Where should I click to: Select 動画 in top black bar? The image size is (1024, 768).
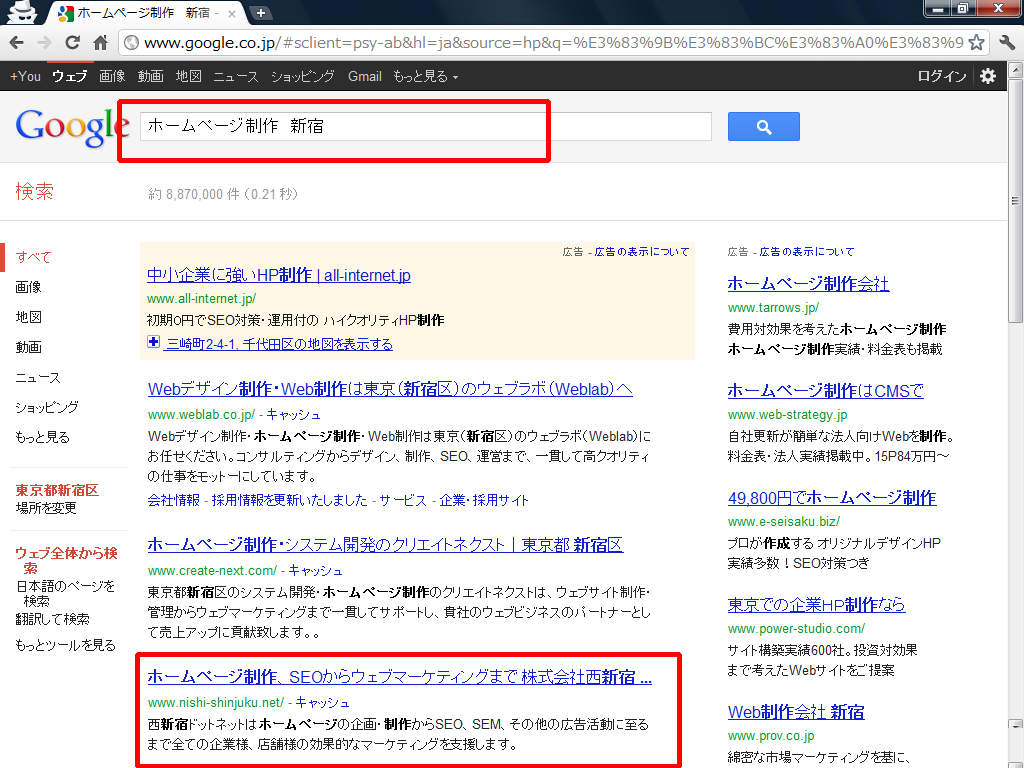150,76
